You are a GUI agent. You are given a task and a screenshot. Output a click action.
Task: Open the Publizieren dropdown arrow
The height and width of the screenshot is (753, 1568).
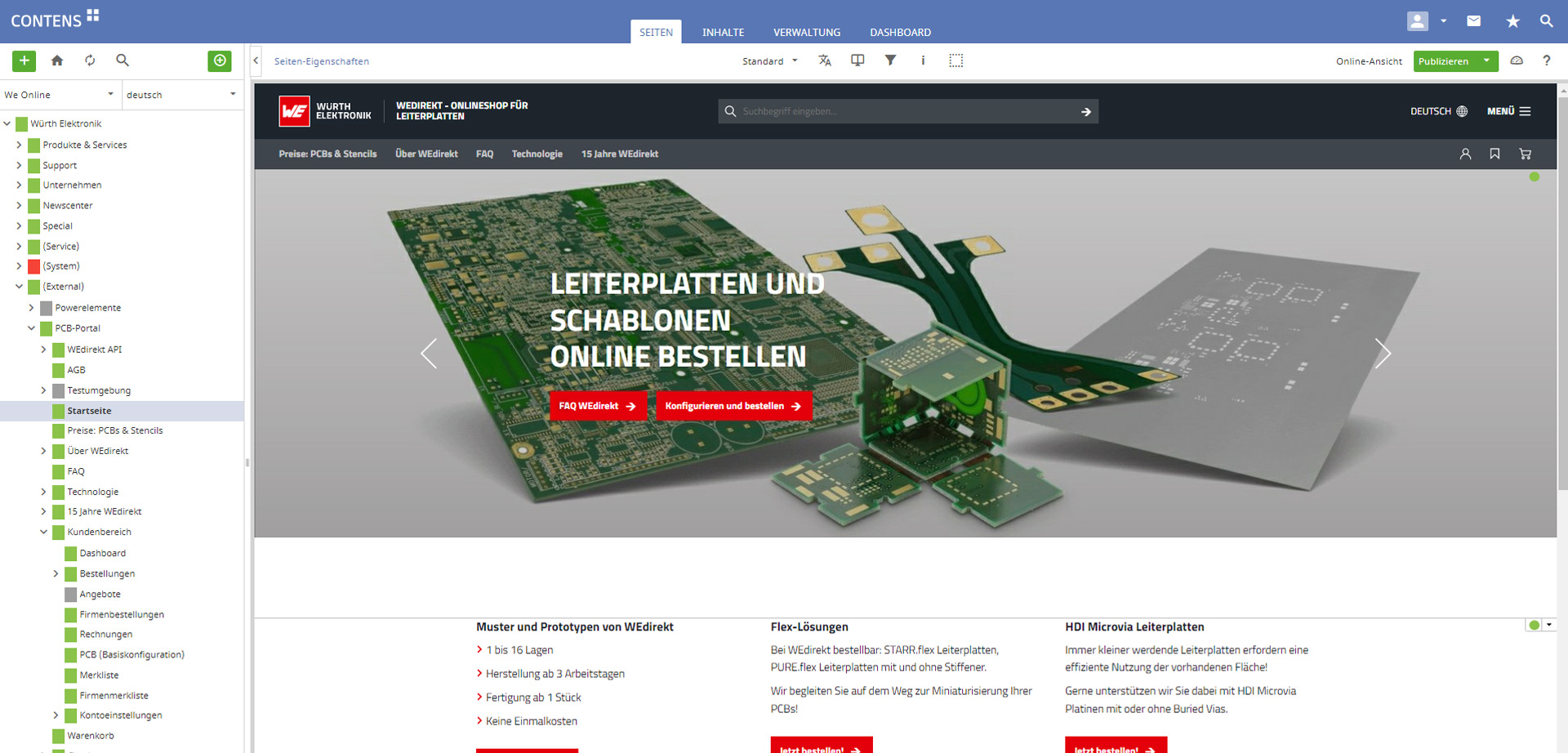(x=1486, y=61)
